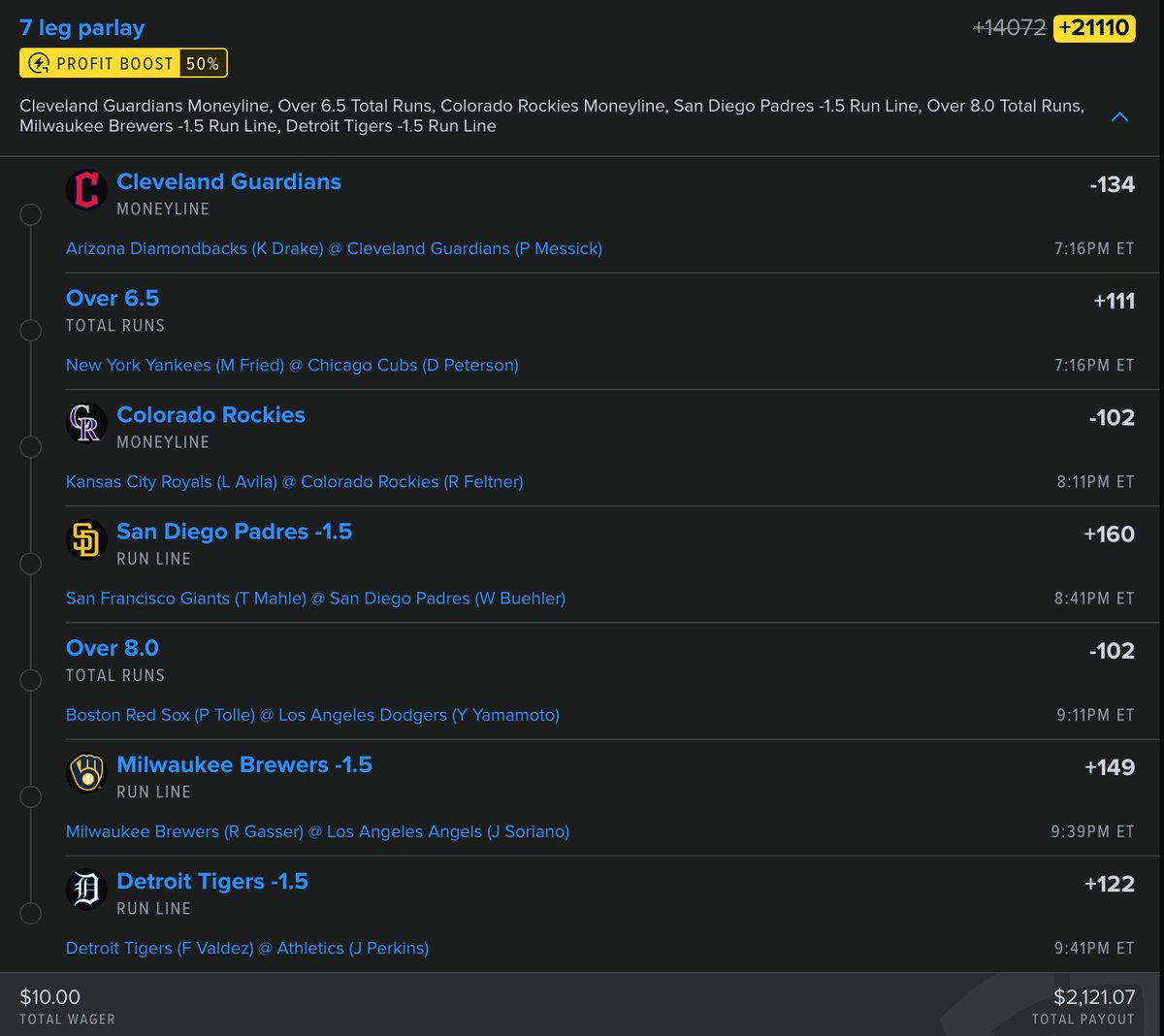Image resolution: width=1164 pixels, height=1036 pixels.
Task: Click the leg status circle for Over 6.5
Action: [x=31, y=331]
